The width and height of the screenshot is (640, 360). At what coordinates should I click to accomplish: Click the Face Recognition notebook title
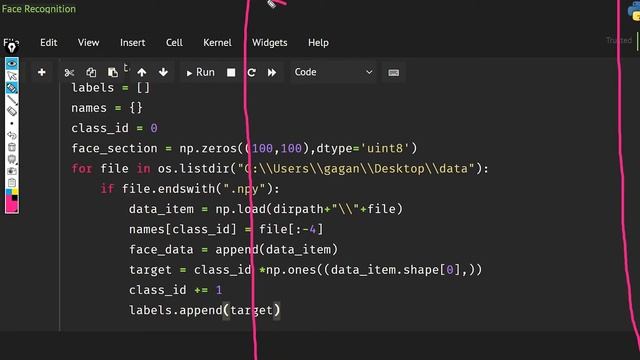click(39, 9)
